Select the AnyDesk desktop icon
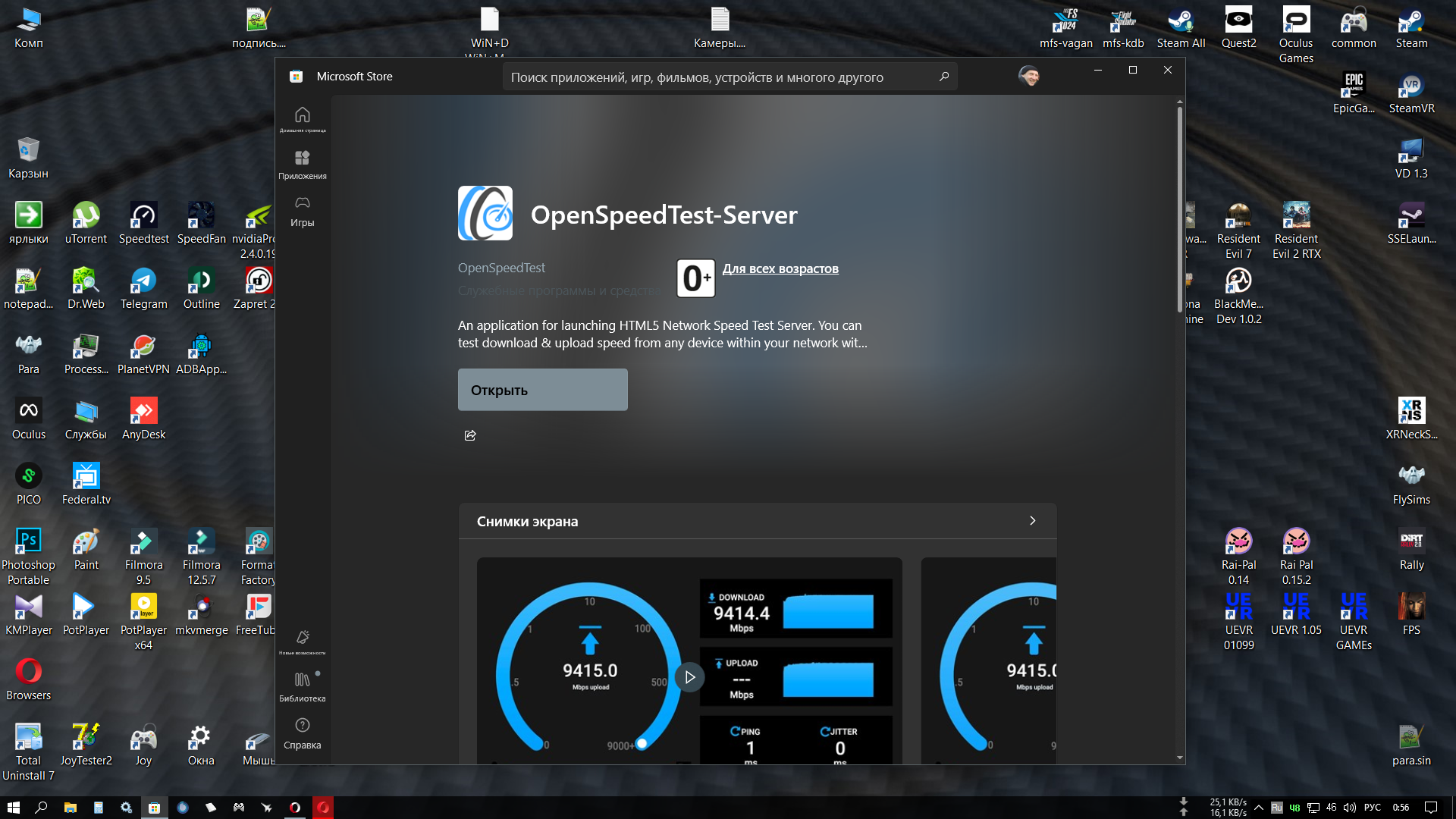Image resolution: width=1456 pixels, height=819 pixels. 143,419
